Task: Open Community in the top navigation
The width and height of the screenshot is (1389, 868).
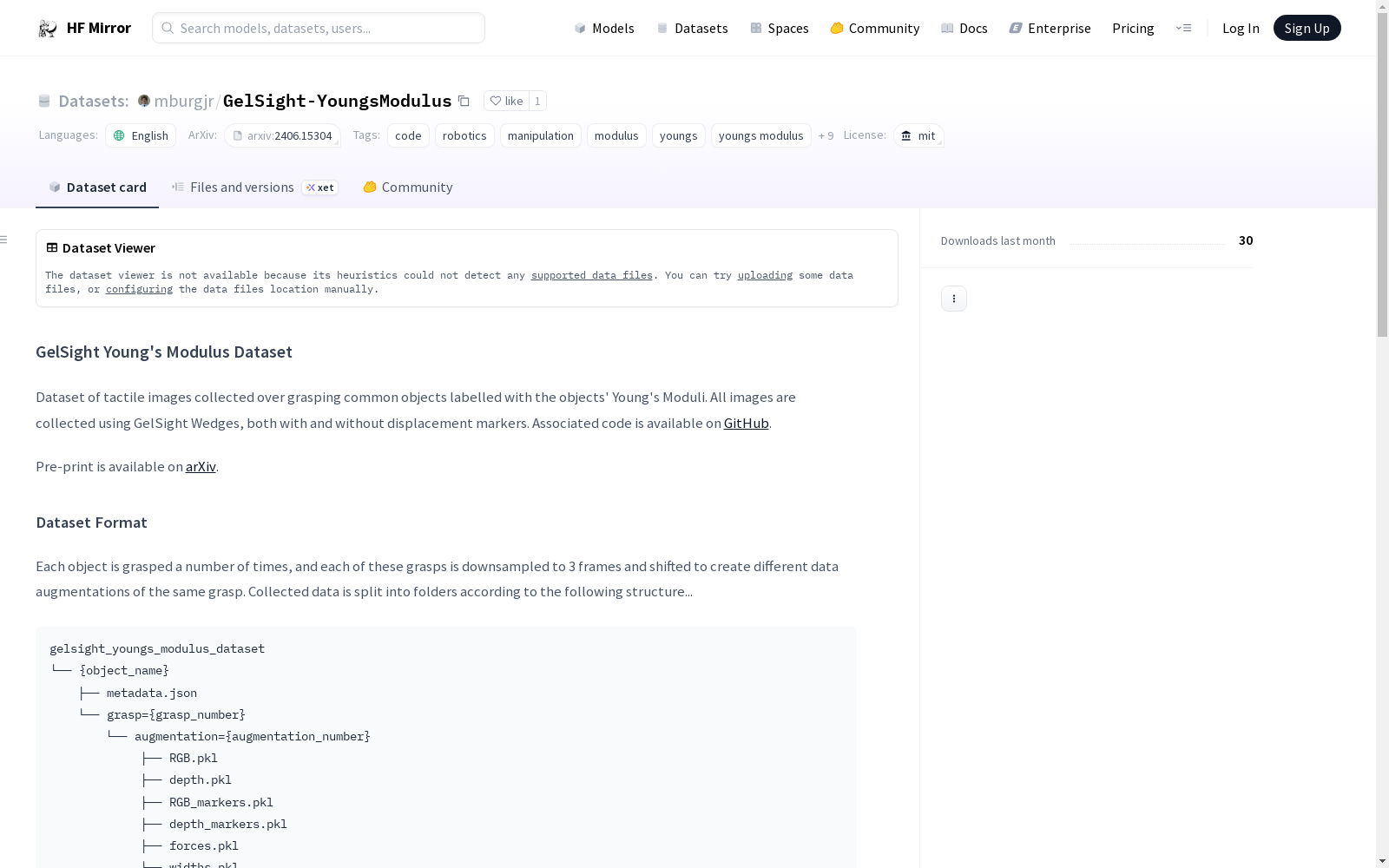Action: pos(874,28)
